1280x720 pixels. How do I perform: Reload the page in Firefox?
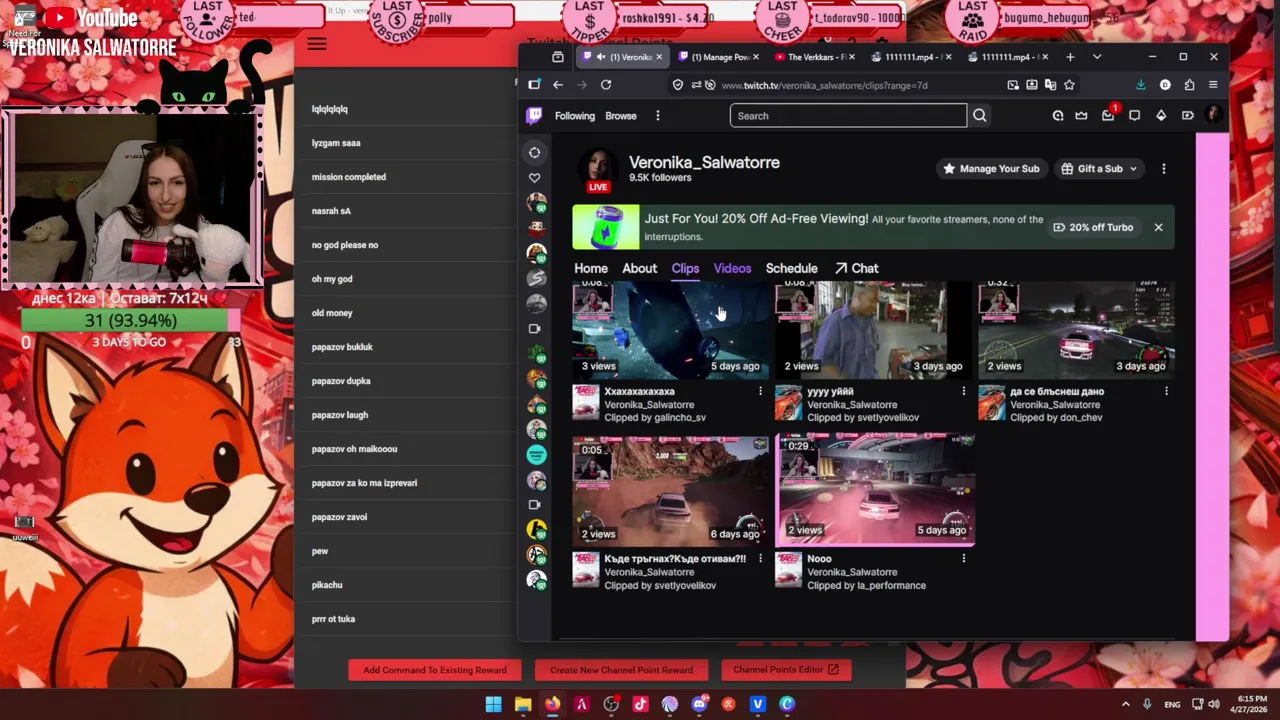tap(606, 85)
